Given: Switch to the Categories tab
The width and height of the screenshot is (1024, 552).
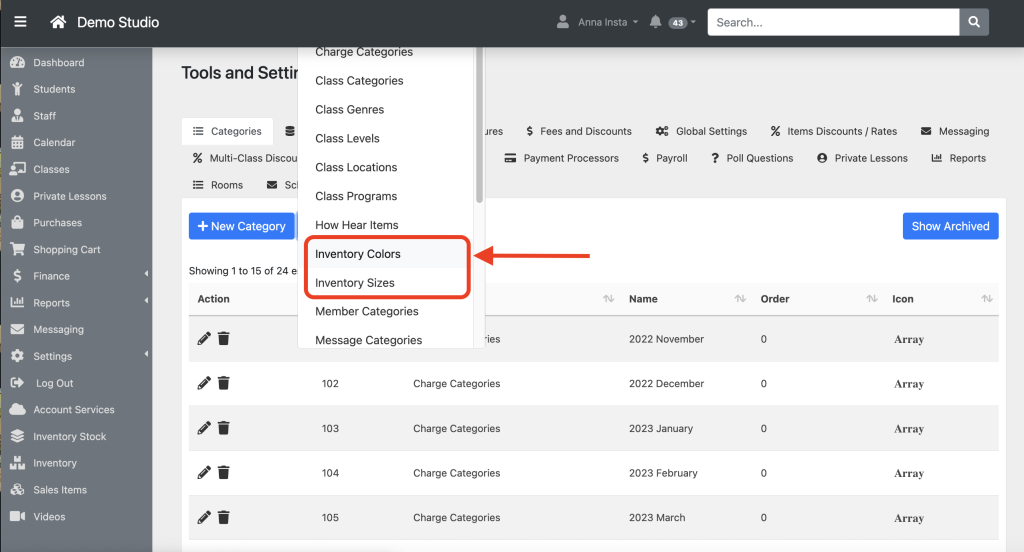Looking at the screenshot, I should pyautogui.click(x=227, y=131).
